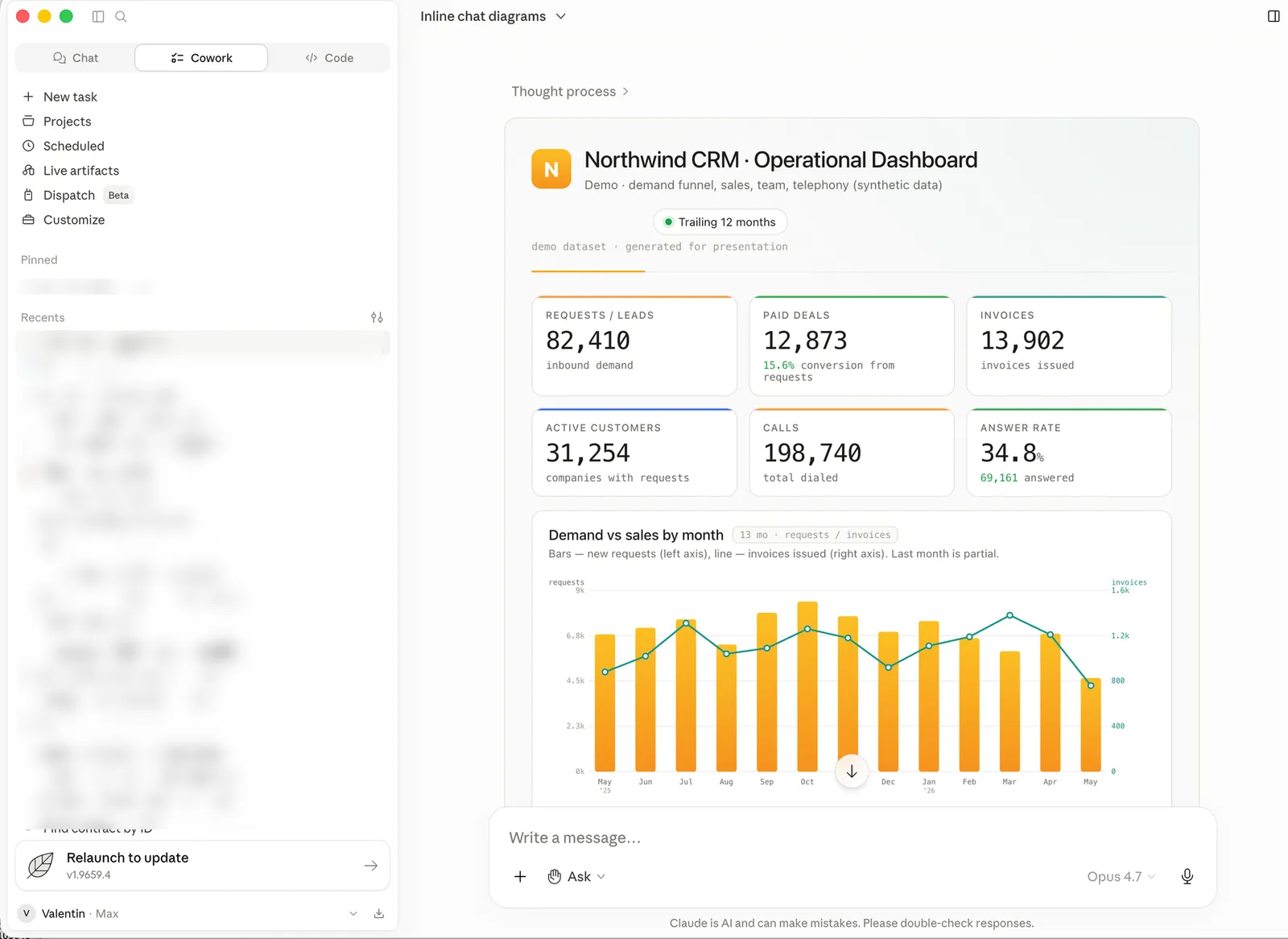The image size is (1288, 939).
Task: Toggle the right side panel icon
Action: tap(1274, 16)
